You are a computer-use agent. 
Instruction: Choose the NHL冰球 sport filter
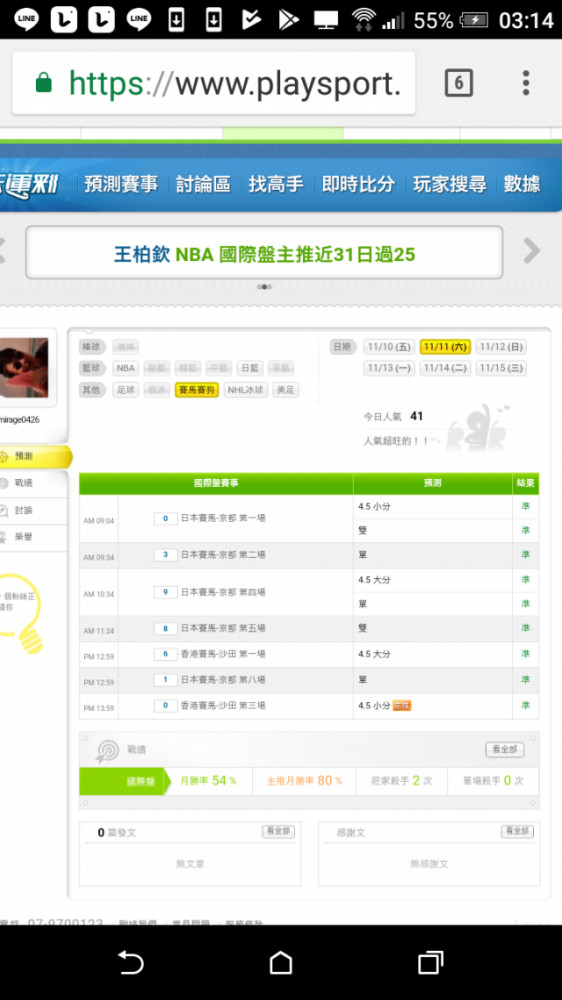pyautogui.click(x=246, y=390)
